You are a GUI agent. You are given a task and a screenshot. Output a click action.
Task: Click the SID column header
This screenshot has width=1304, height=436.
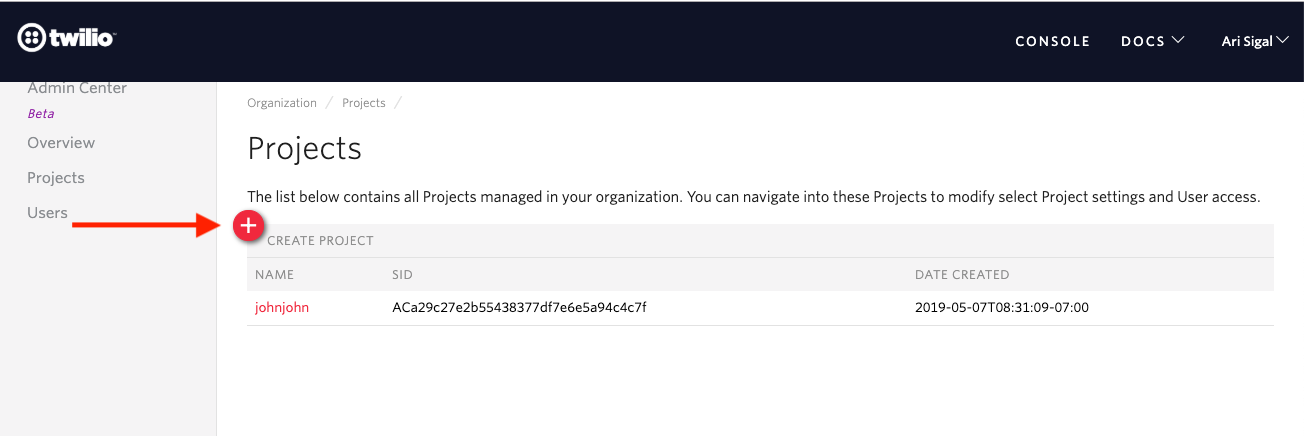(403, 274)
